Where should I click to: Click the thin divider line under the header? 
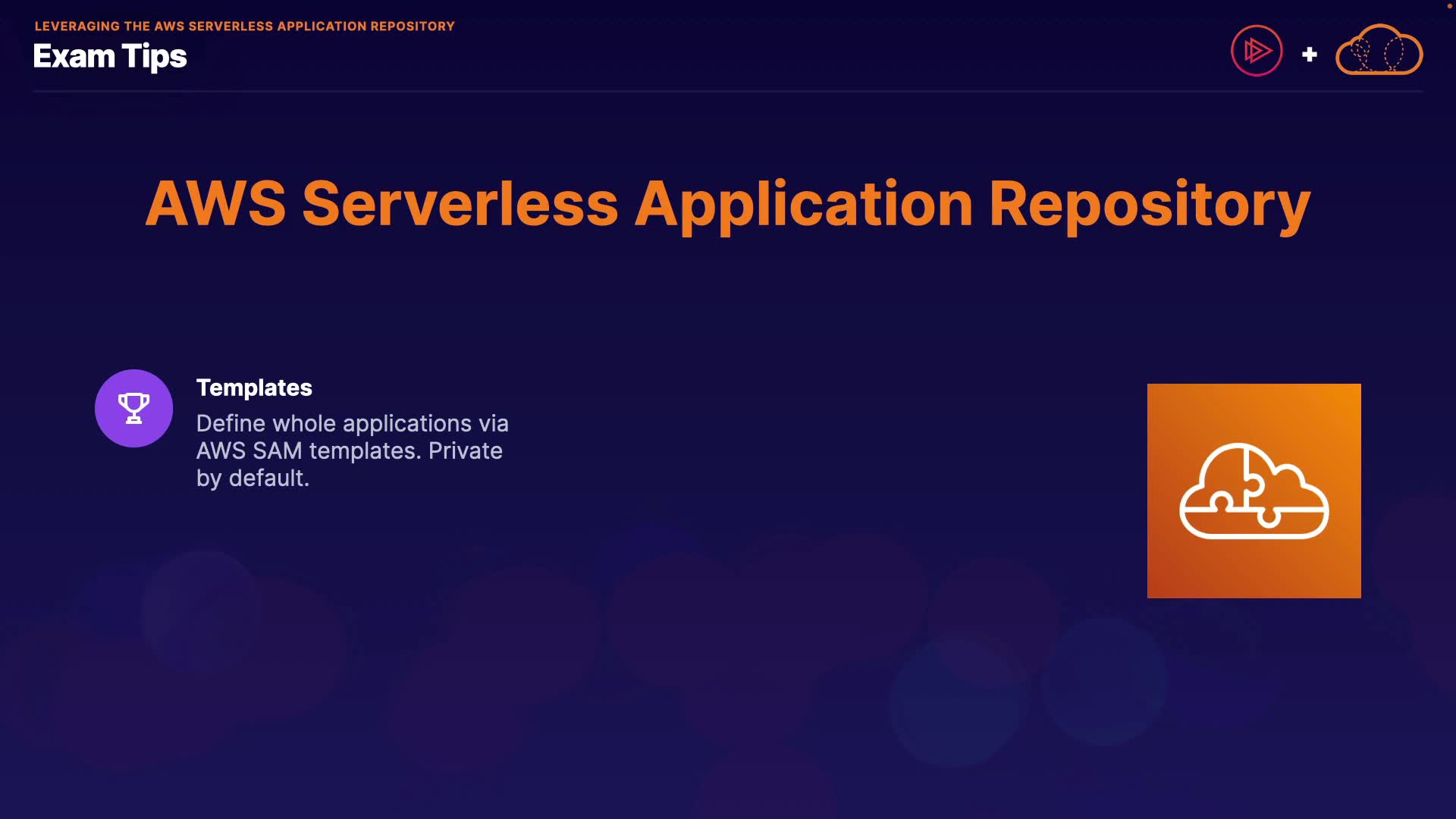[x=728, y=91]
